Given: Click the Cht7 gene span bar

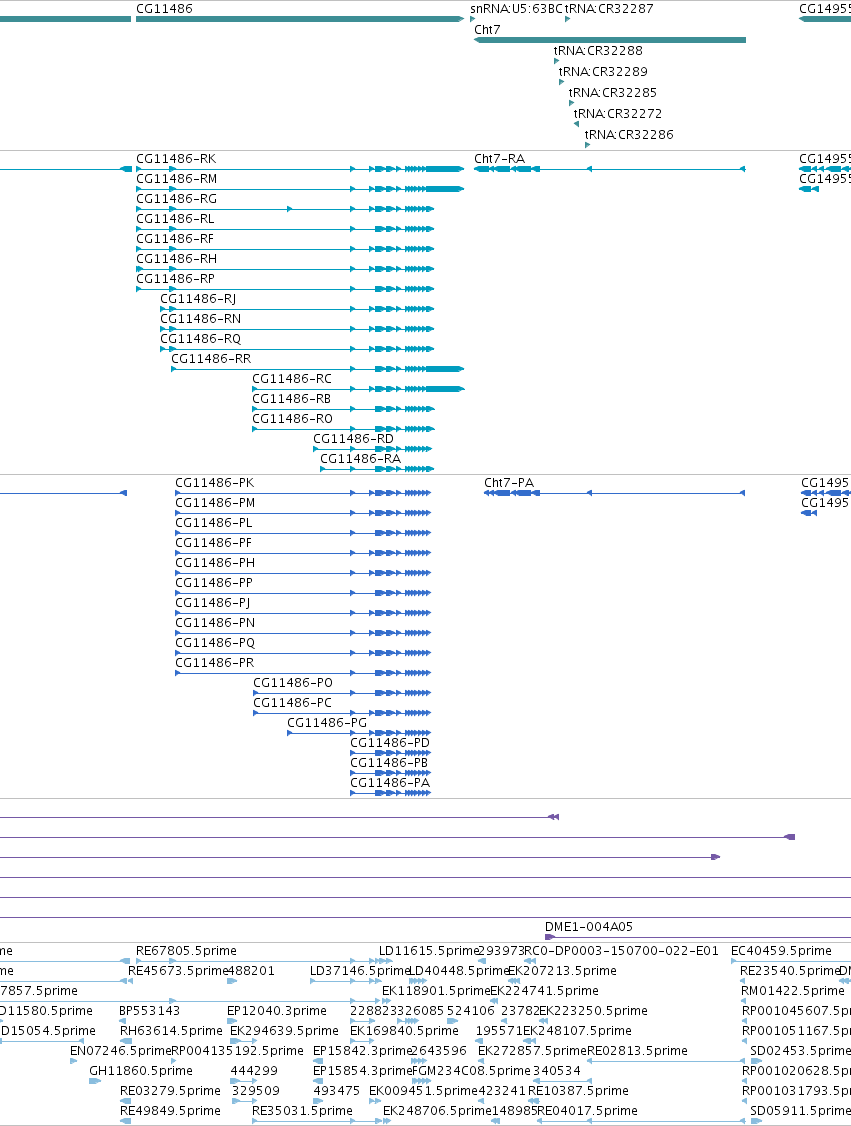Looking at the screenshot, I should tap(610, 40).
